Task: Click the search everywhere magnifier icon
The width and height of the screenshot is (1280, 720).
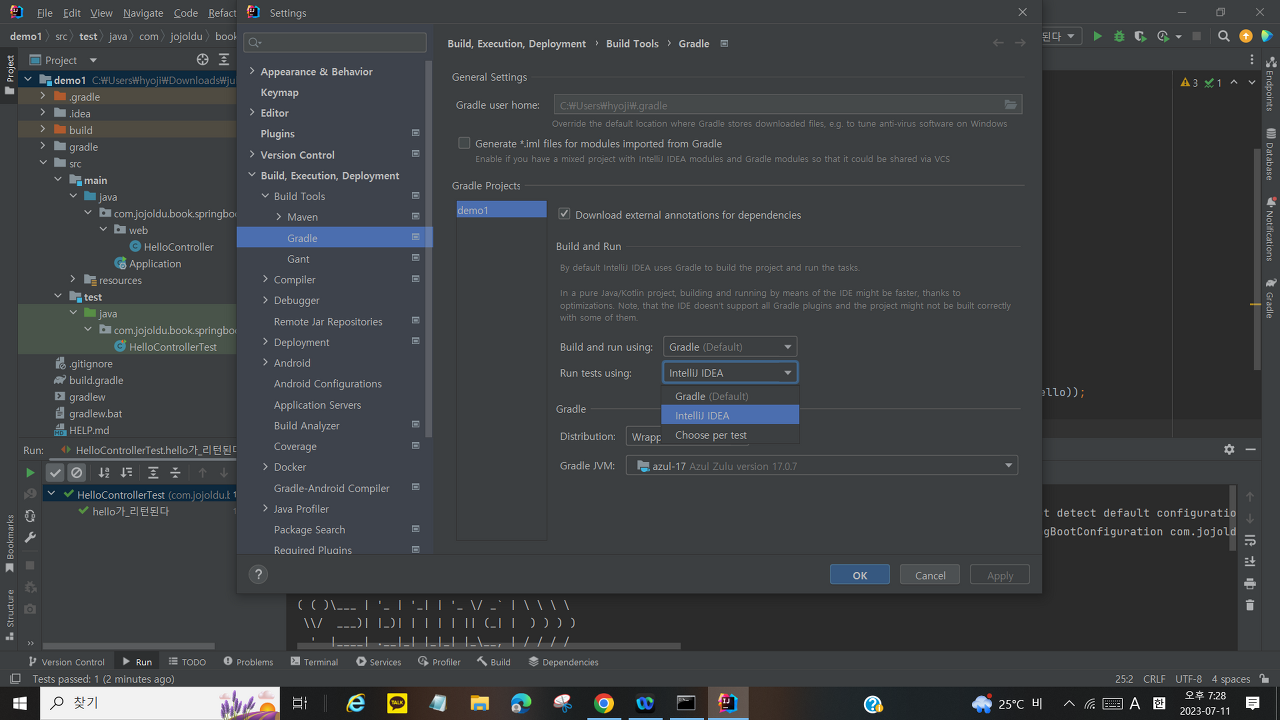Action: [x=1224, y=36]
